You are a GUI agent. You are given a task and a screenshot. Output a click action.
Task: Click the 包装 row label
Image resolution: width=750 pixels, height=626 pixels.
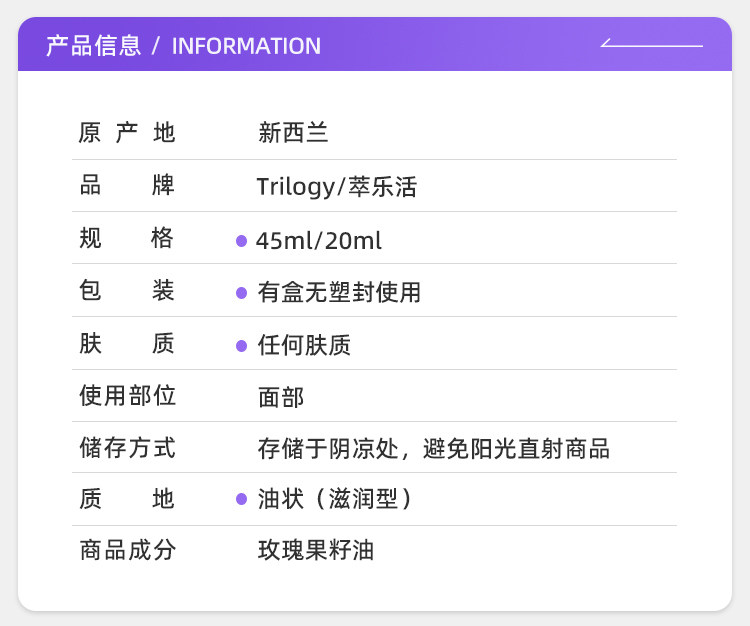click(126, 291)
